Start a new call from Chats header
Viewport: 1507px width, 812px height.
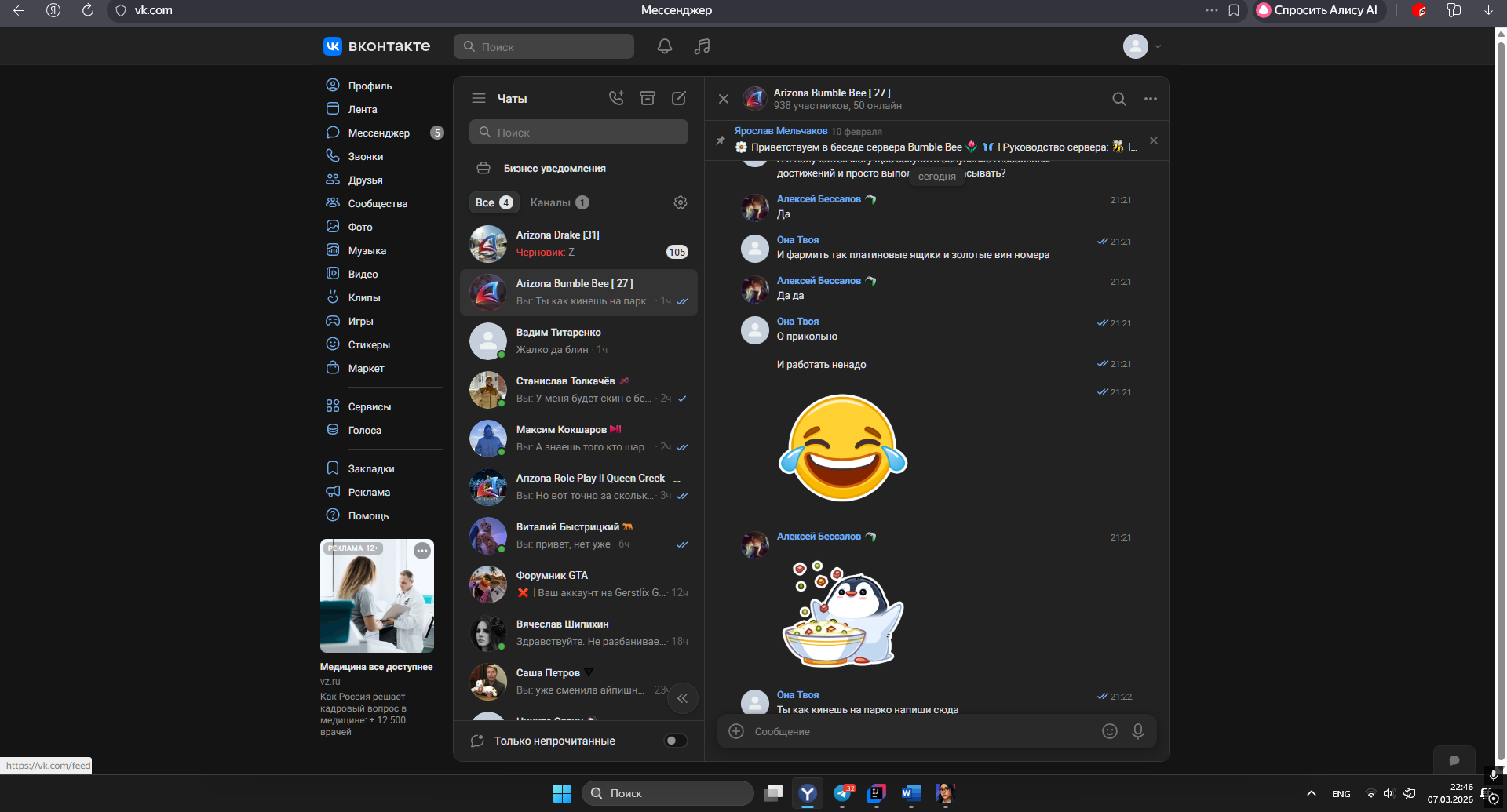point(616,98)
